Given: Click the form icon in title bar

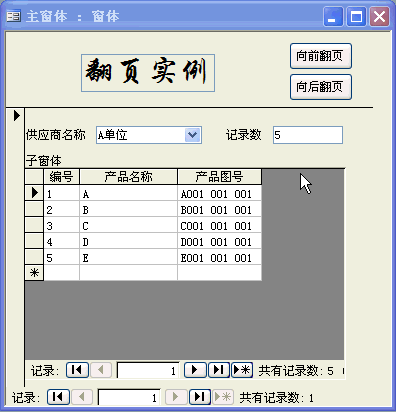Looking at the screenshot, I should [x=14, y=16].
